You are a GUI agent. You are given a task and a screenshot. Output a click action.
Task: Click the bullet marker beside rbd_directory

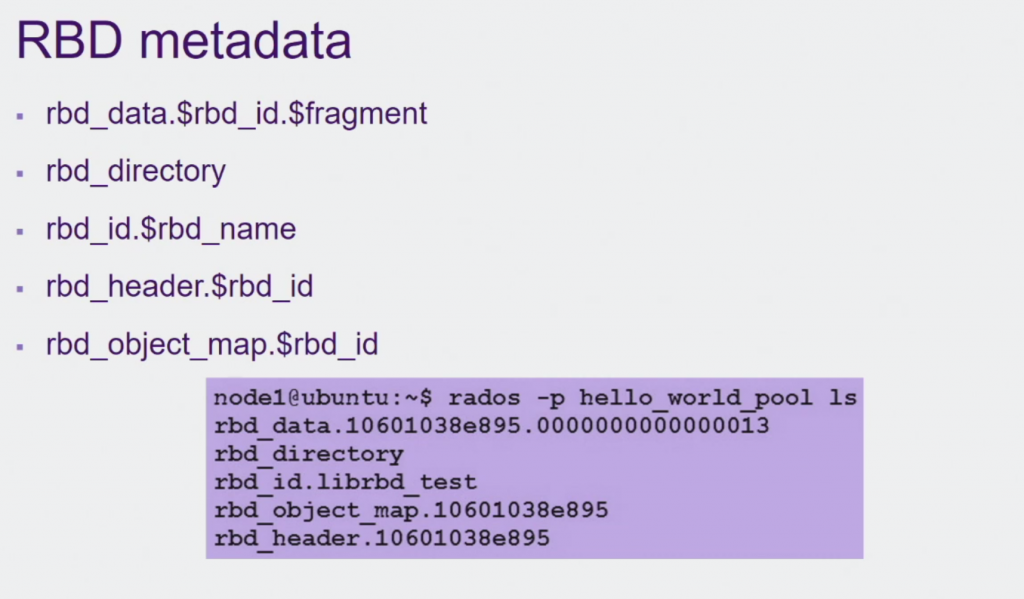tap(20, 174)
